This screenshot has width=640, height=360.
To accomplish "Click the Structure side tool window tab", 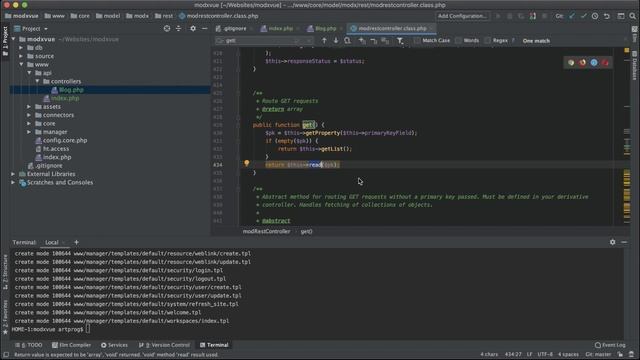I will pyautogui.click(x=5, y=271).
